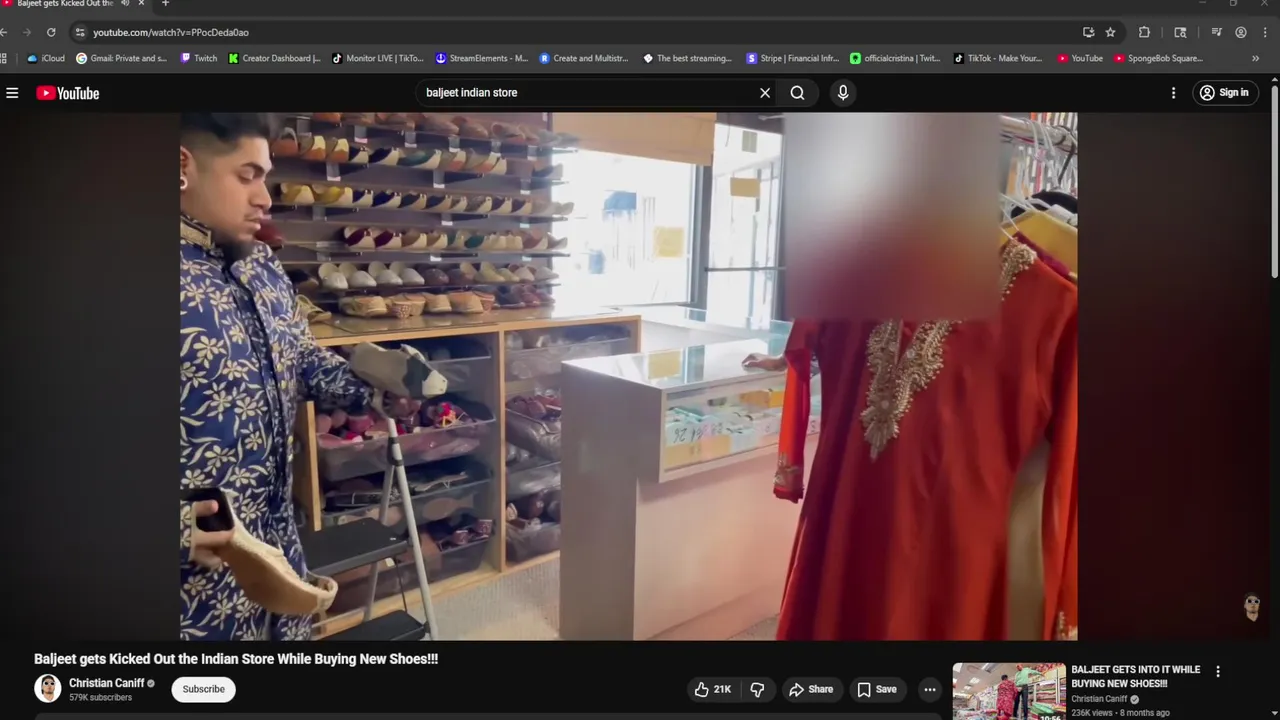This screenshot has width=1280, height=720.
Task: Subscribe to Christian Caniff
Action: click(x=203, y=689)
